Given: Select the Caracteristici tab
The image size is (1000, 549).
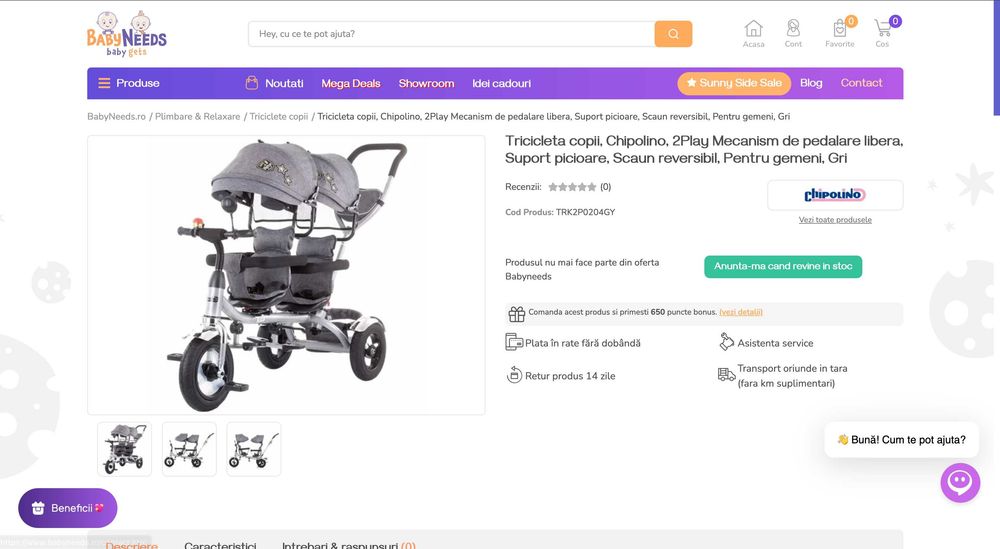Looking at the screenshot, I should (x=220, y=545).
